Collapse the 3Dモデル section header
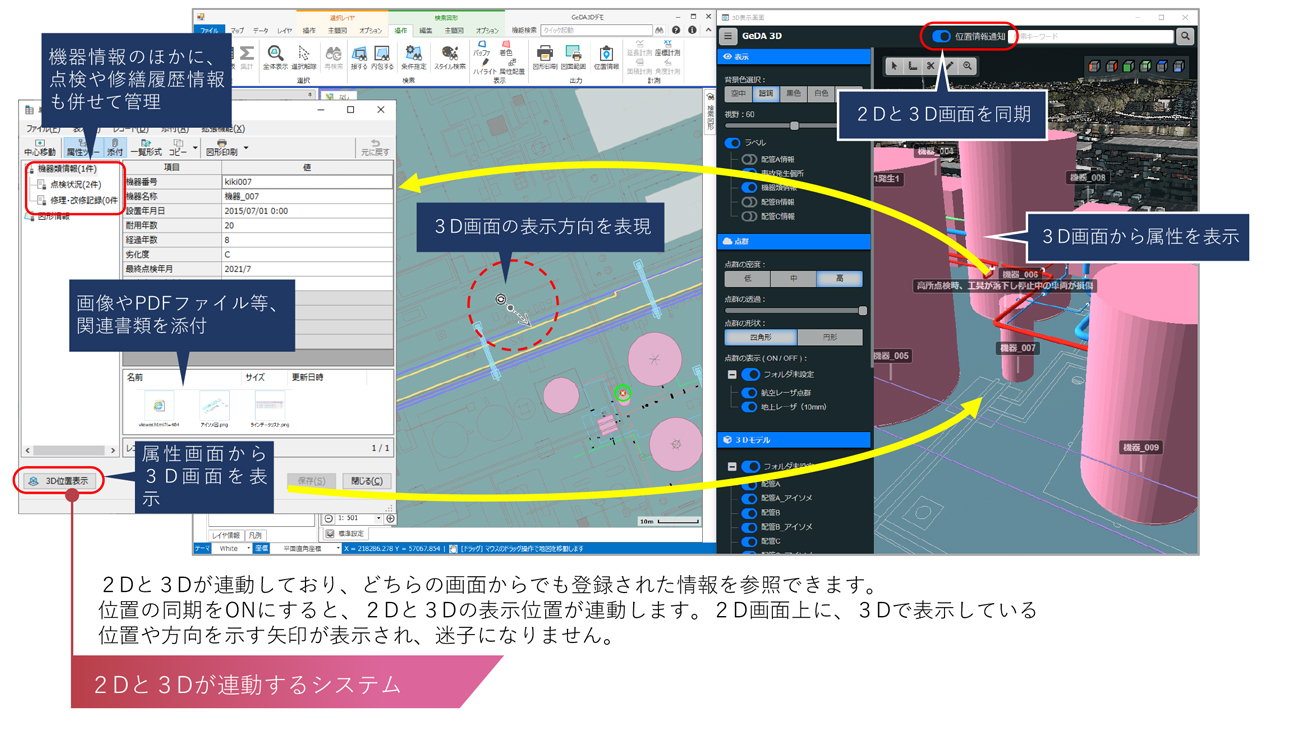This screenshot has width=1300, height=732. 794,439
